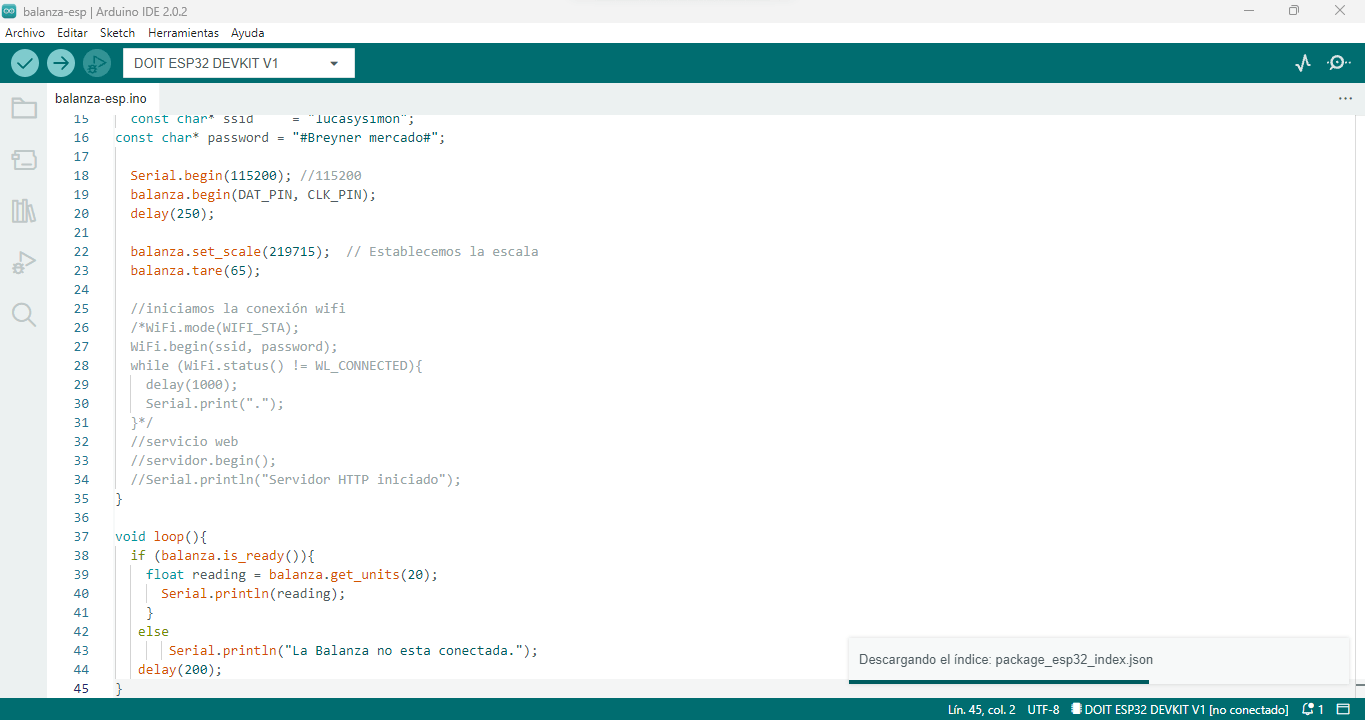Click the UTF-8 encoding indicator
1365x720 pixels.
click(1043, 709)
